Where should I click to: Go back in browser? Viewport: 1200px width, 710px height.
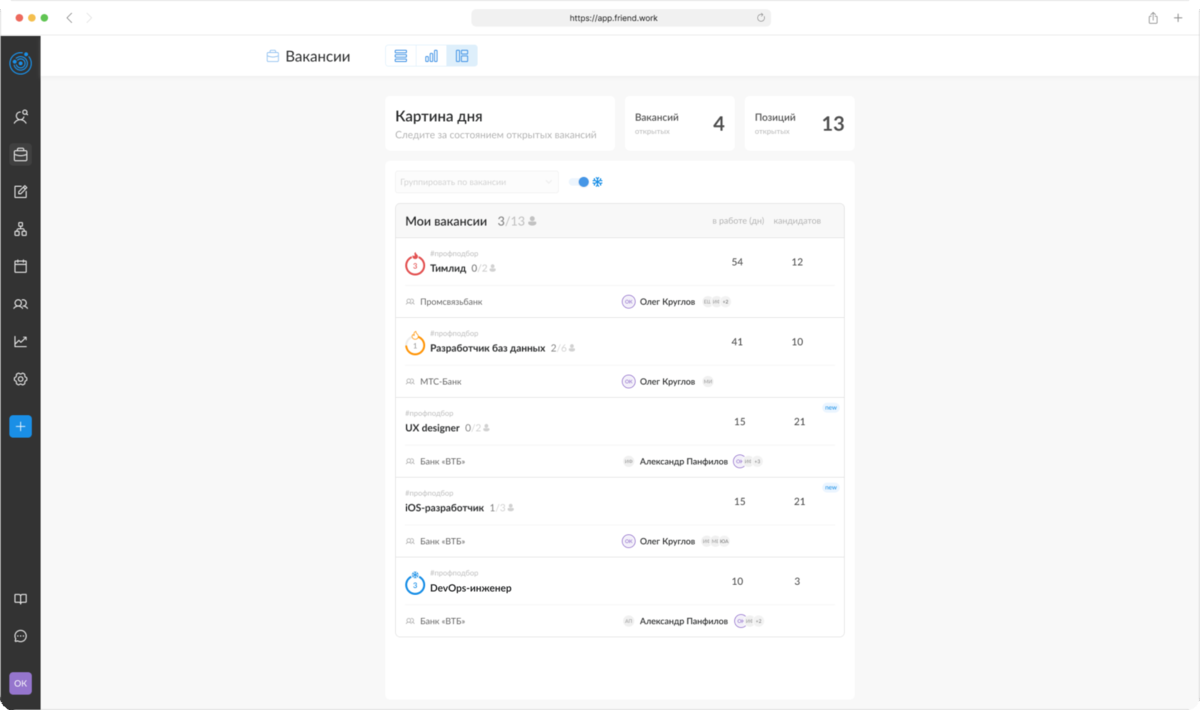pyautogui.click(x=69, y=18)
